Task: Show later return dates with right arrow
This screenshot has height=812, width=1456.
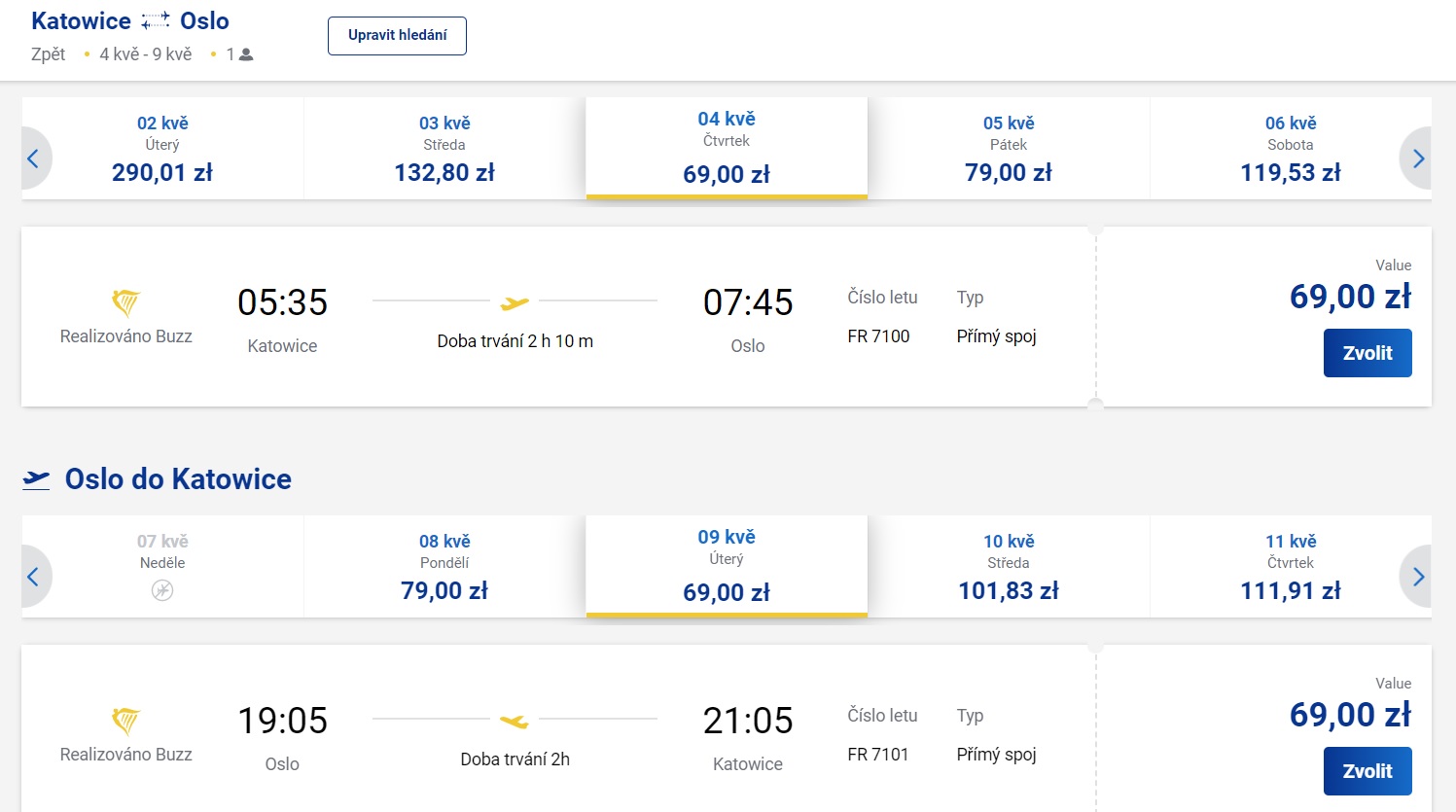Action: click(1417, 577)
